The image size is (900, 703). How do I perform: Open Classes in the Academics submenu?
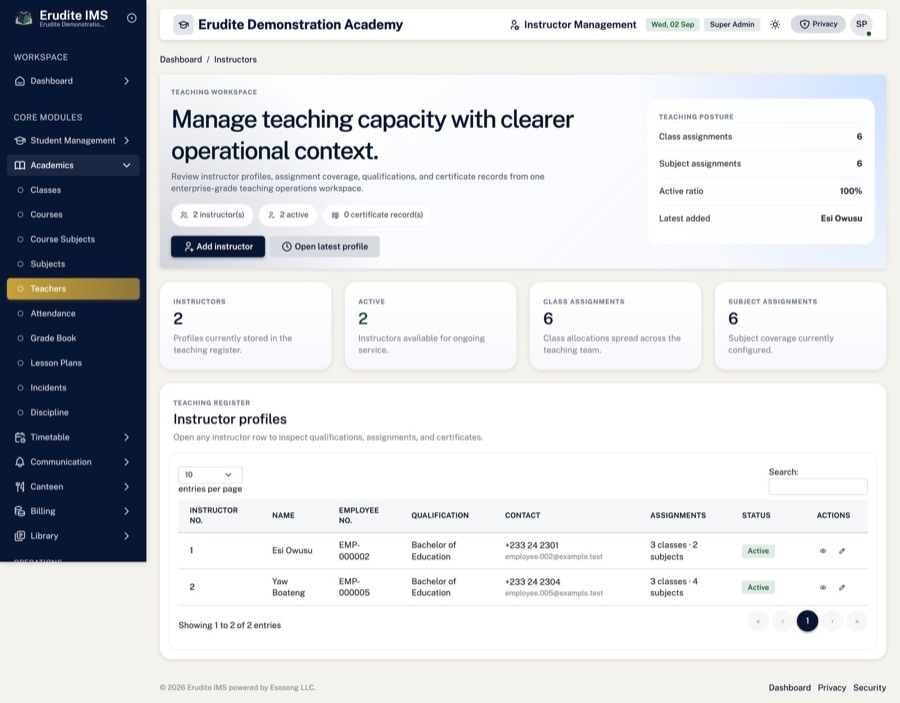(x=73, y=190)
